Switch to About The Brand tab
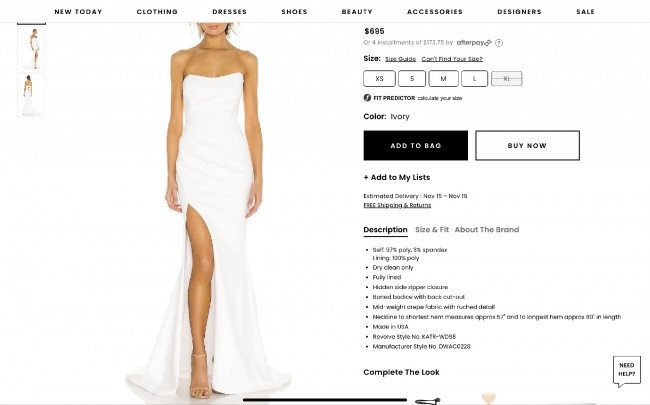The image size is (650, 405). pos(487,230)
